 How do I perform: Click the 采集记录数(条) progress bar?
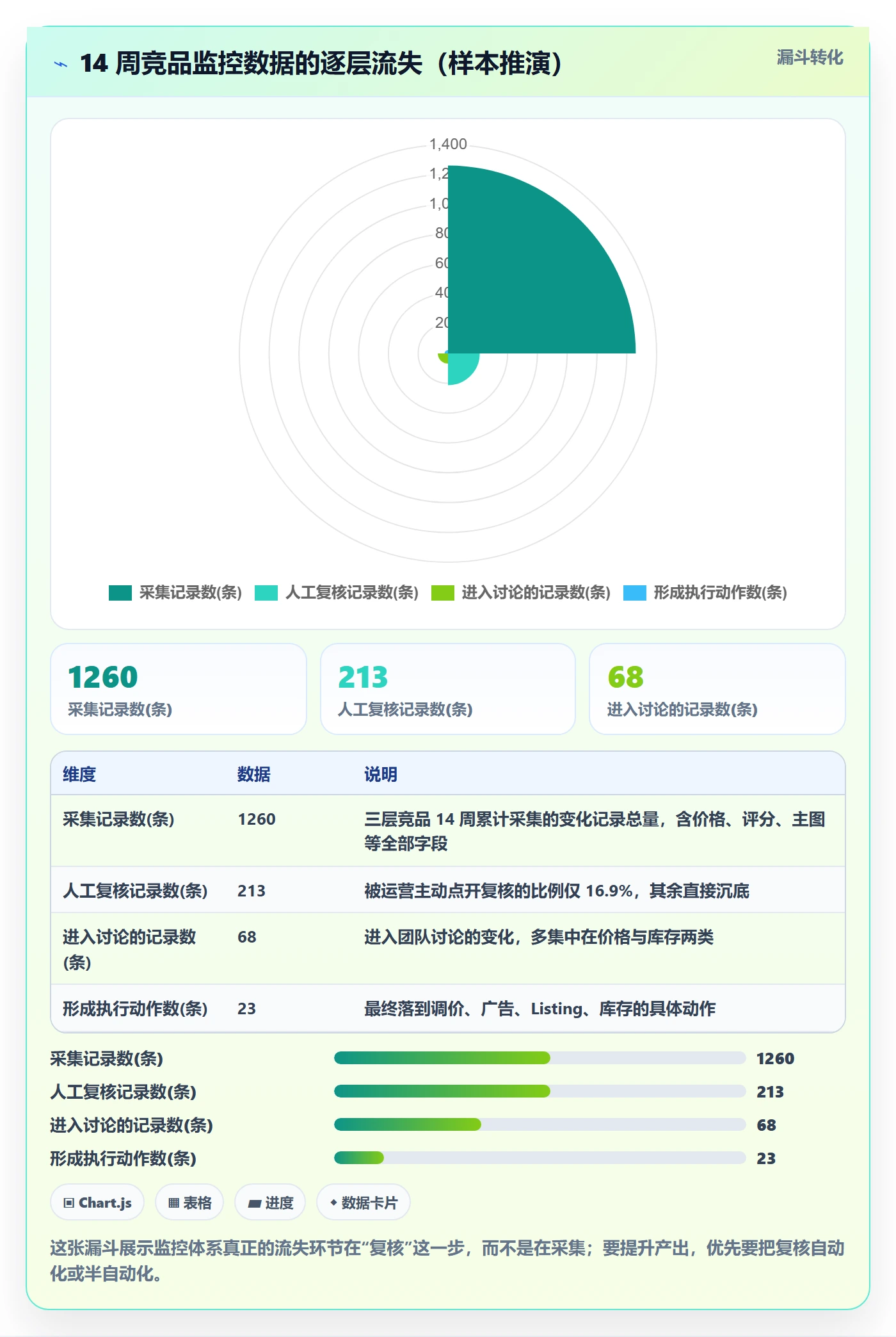tap(540, 1058)
